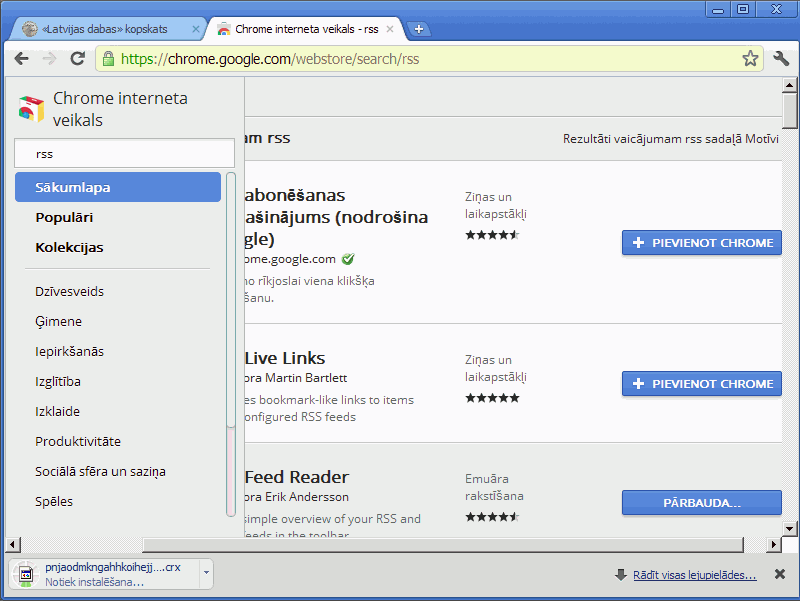This screenshot has height=601, width=800.
Task: Click the vertical page scrollbar thumb
Action: [x=789, y=111]
